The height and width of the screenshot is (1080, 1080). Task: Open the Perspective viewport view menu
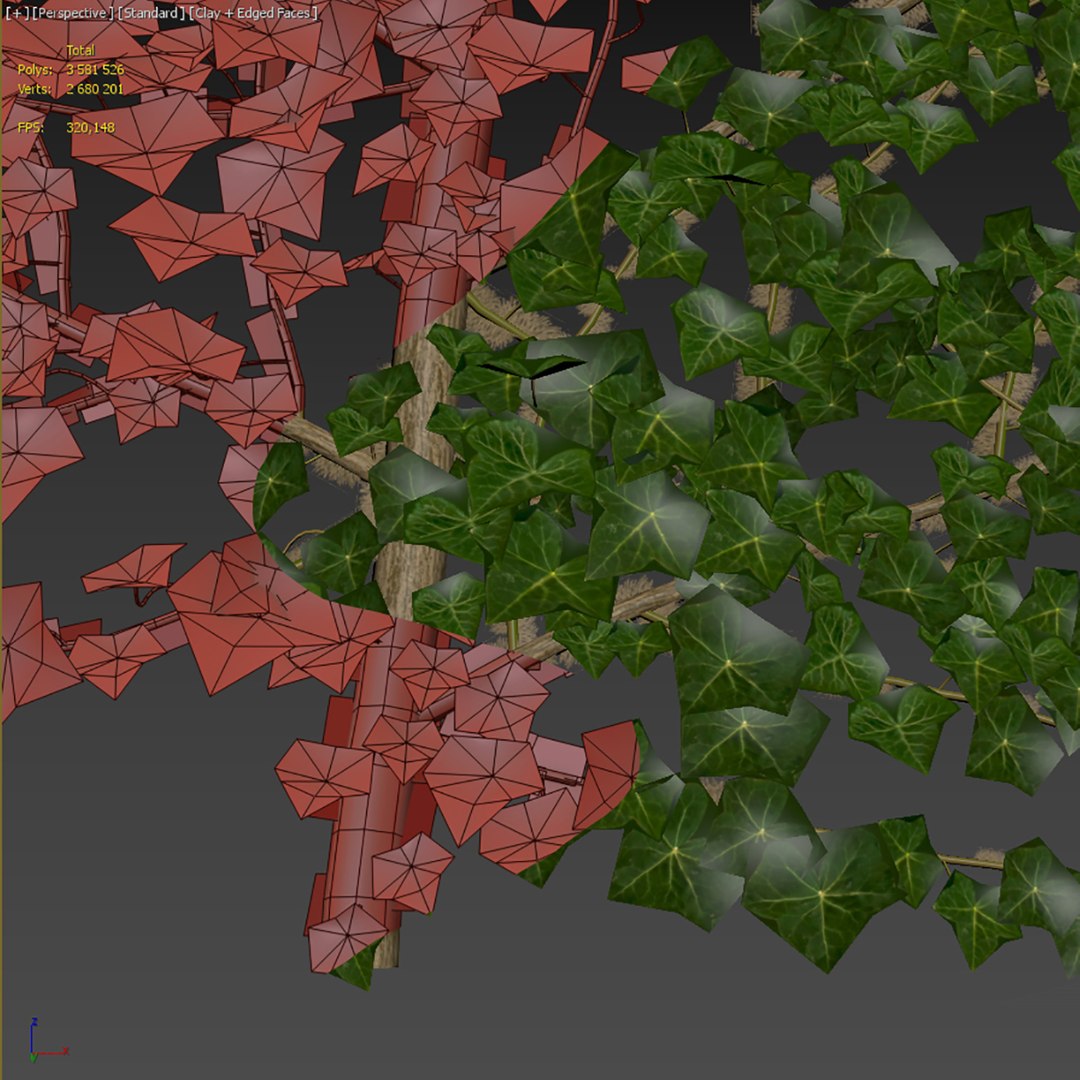pyautogui.click(x=73, y=13)
